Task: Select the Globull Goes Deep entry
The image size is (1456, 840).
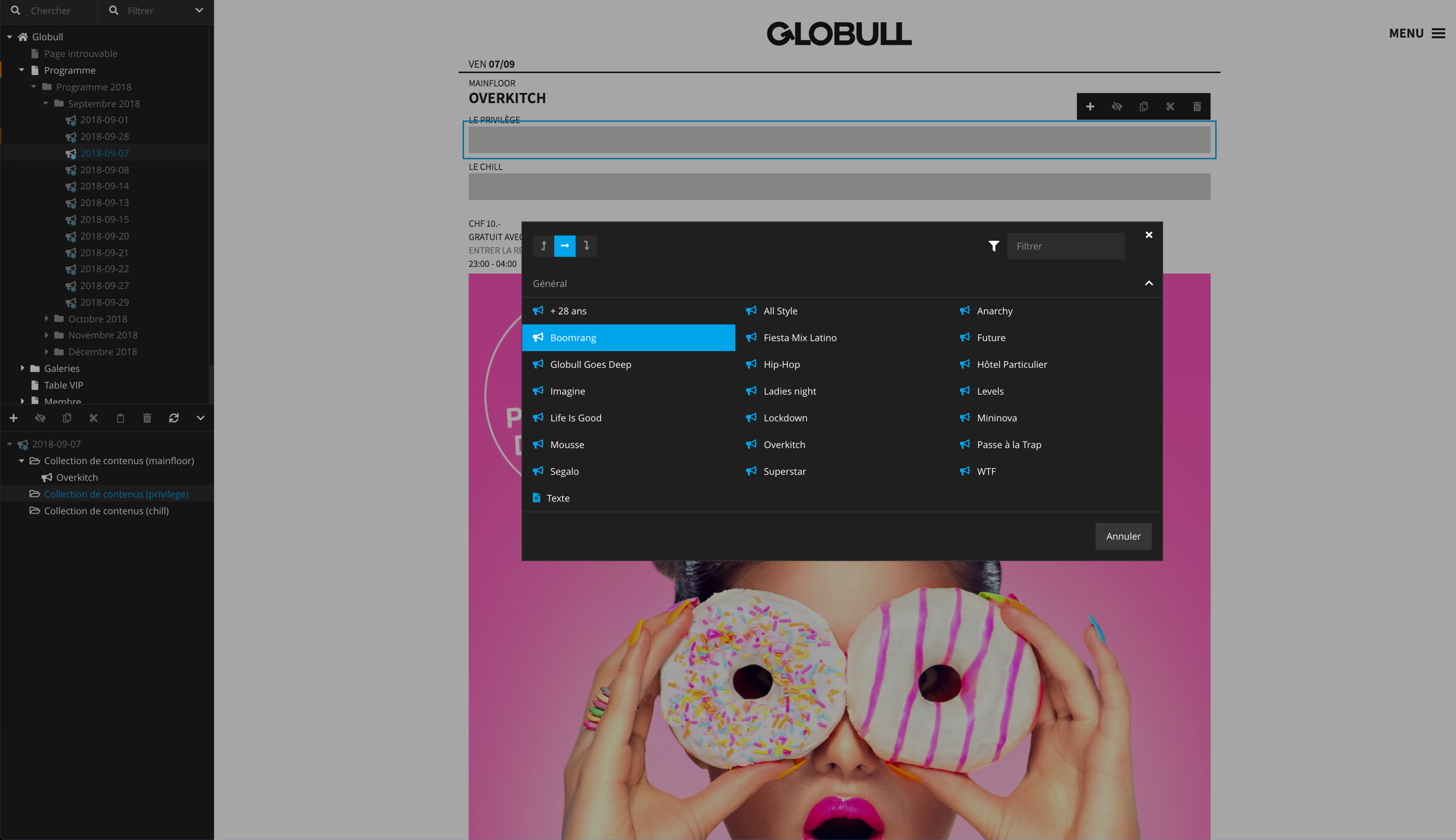Action: [x=628, y=364]
